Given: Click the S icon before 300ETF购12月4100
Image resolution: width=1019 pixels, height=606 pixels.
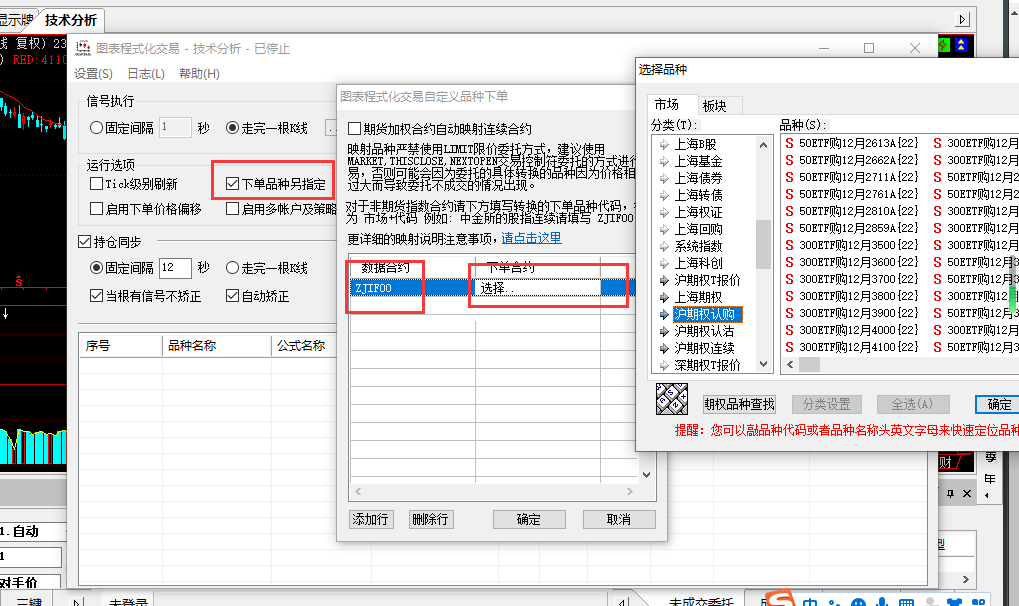Looking at the screenshot, I should pyautogui.click(x=789, y=347).
